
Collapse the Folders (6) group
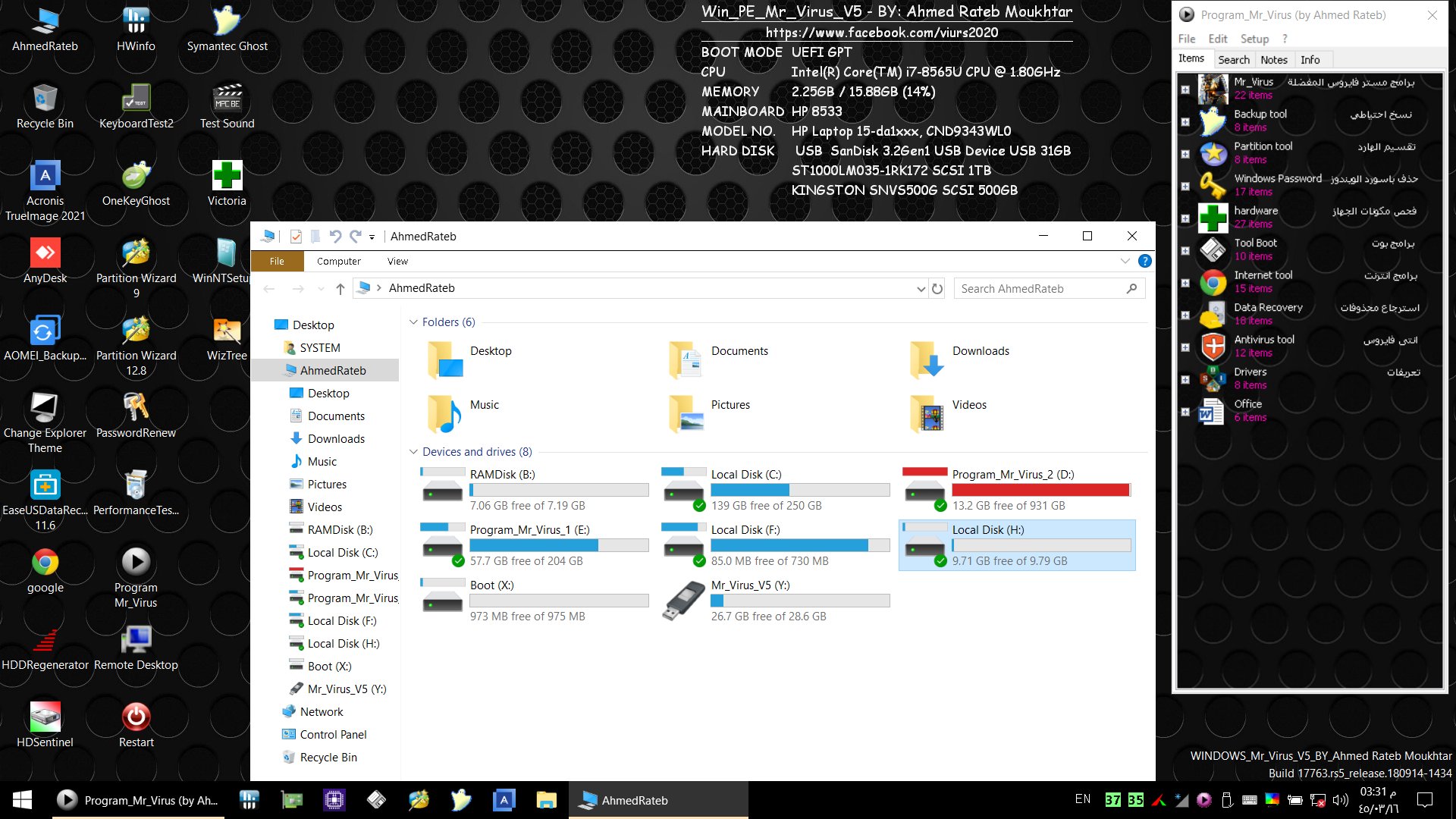tap(413, 322)
